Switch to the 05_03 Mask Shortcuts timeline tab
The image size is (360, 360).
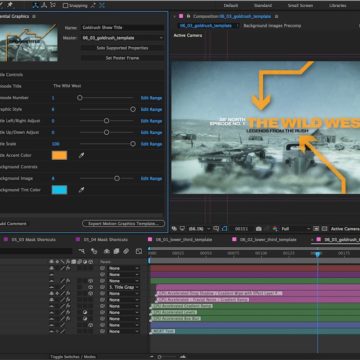tap(34, 240)
